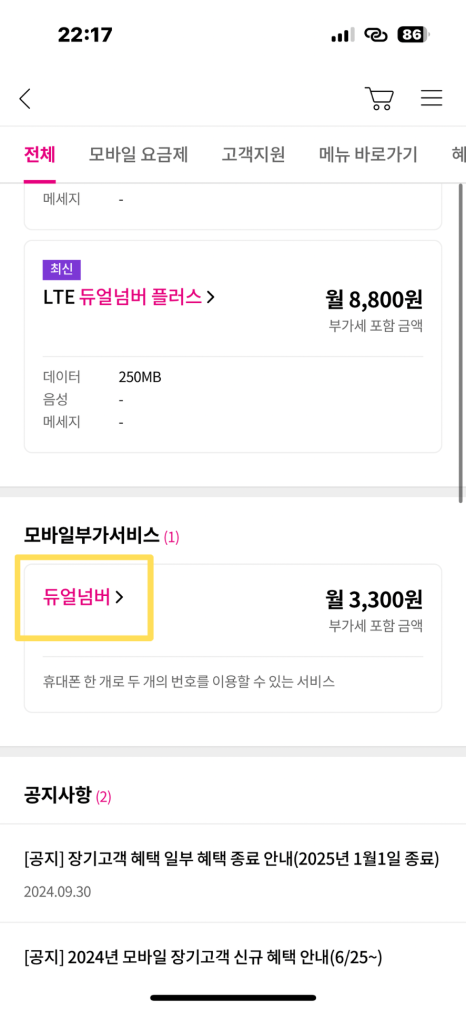Screen dimensions: 466x1010
Task: Tap the purple 최신 badge
Action: click(62, 270)
